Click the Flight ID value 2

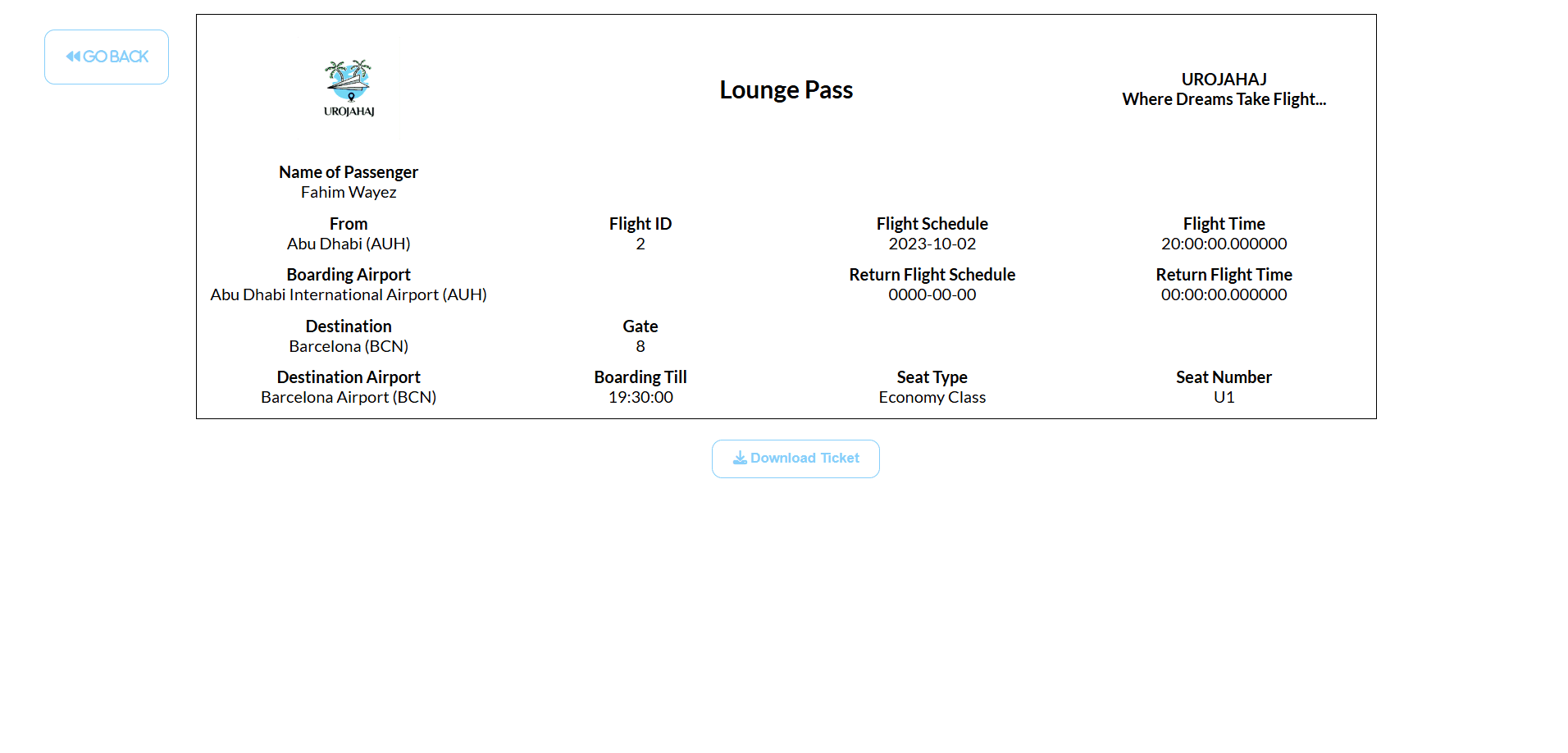pyautogui.click(x=640, y=244)
